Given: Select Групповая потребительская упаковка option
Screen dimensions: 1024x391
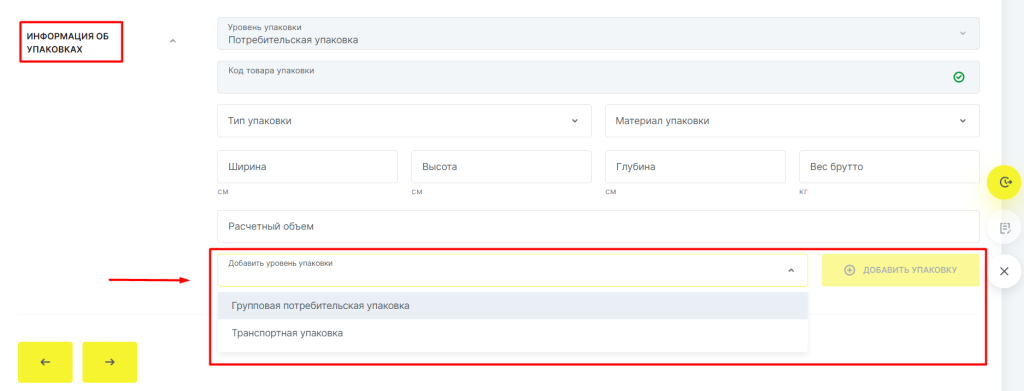Looking at the screenshot, I should [x=513, y=305].
